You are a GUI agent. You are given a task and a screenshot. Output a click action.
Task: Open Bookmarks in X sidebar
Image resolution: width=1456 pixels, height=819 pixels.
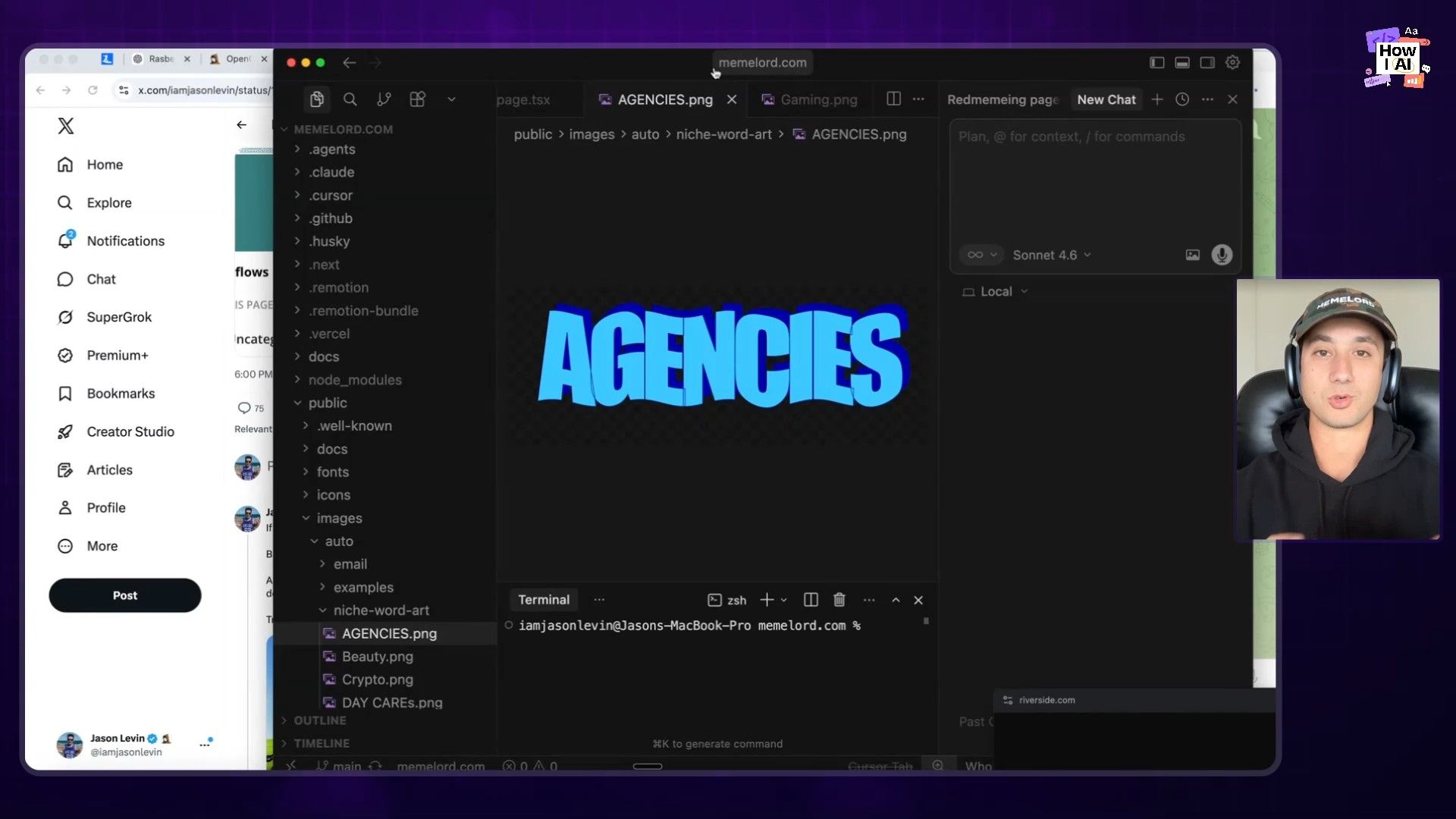pos(106,394)
